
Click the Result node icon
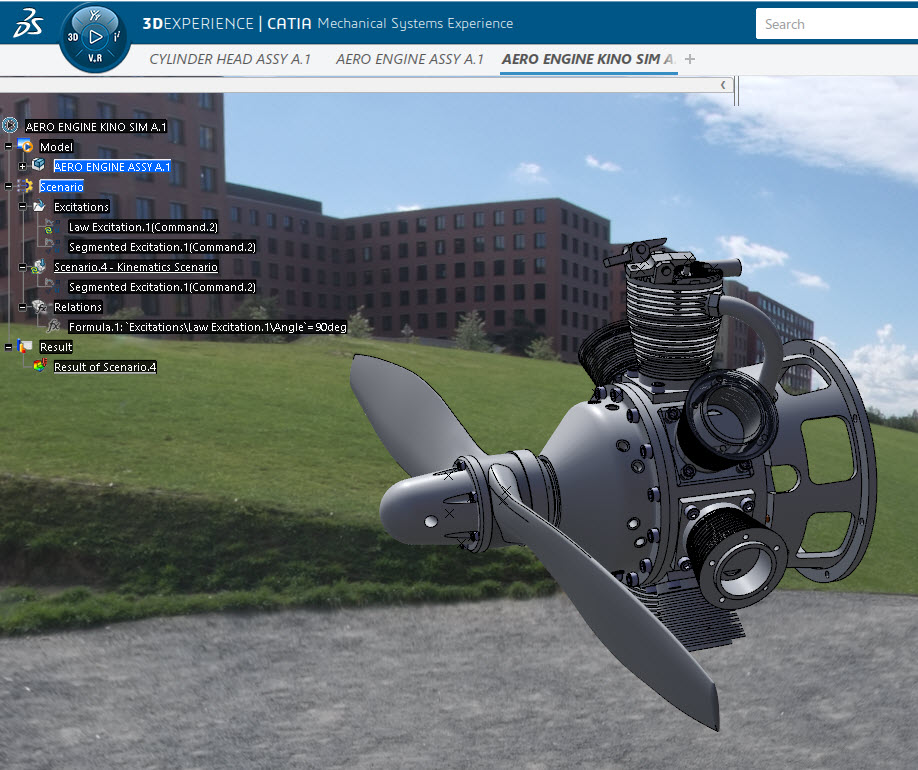[x=25, y=346]
